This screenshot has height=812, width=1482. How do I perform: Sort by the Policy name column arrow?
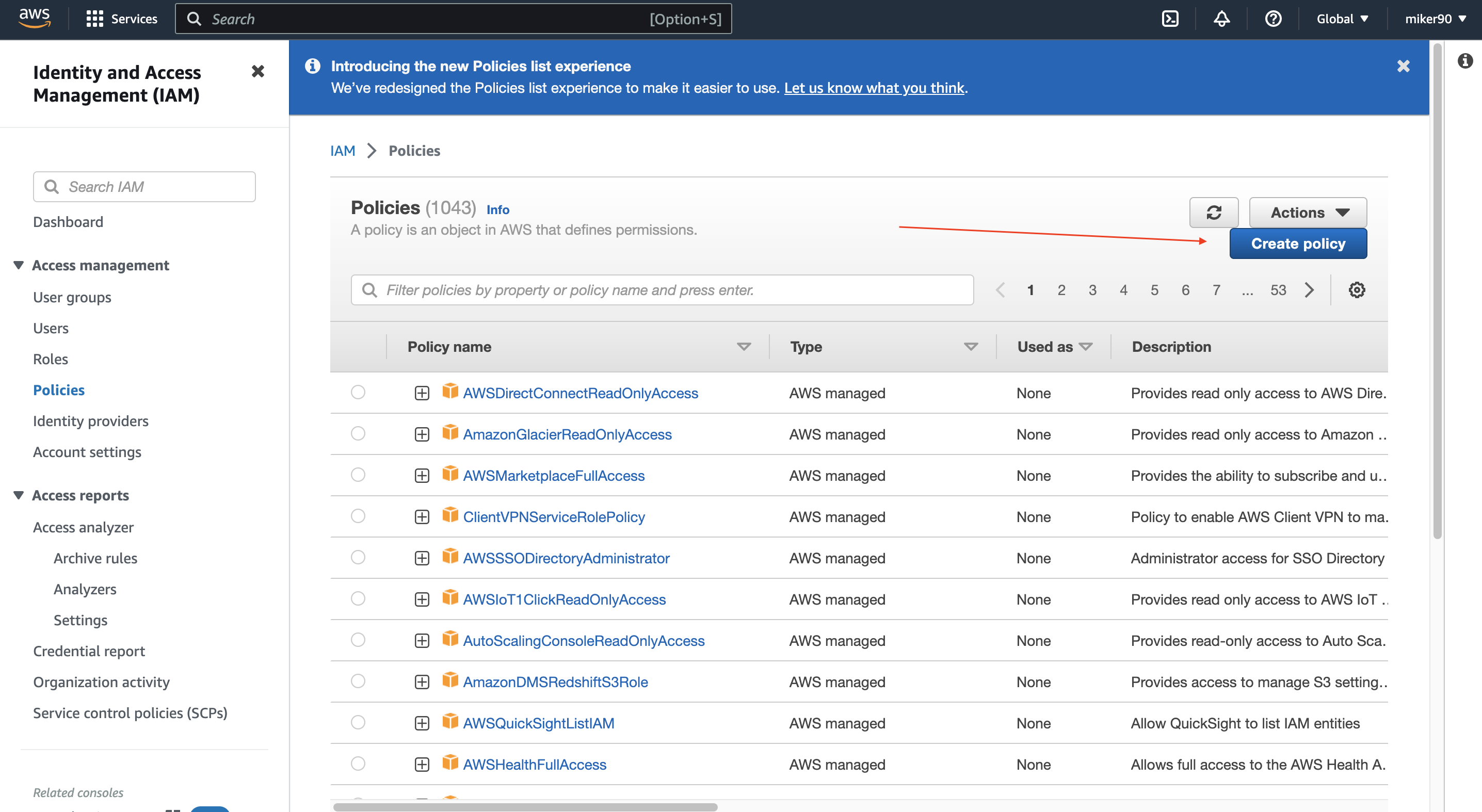pos(744,347)
